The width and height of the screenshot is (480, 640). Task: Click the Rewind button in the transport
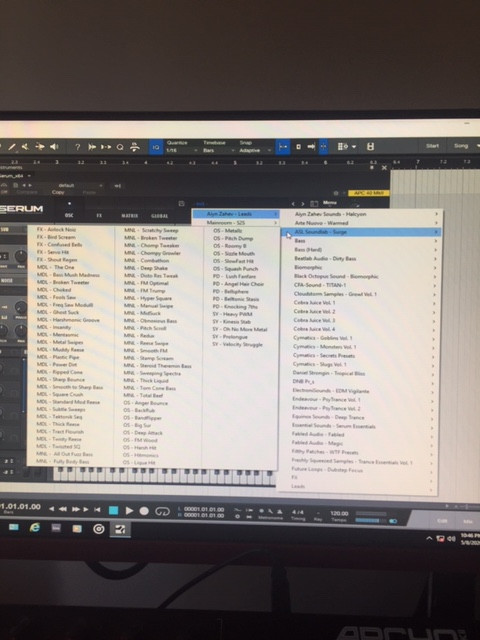pos(62,509)
